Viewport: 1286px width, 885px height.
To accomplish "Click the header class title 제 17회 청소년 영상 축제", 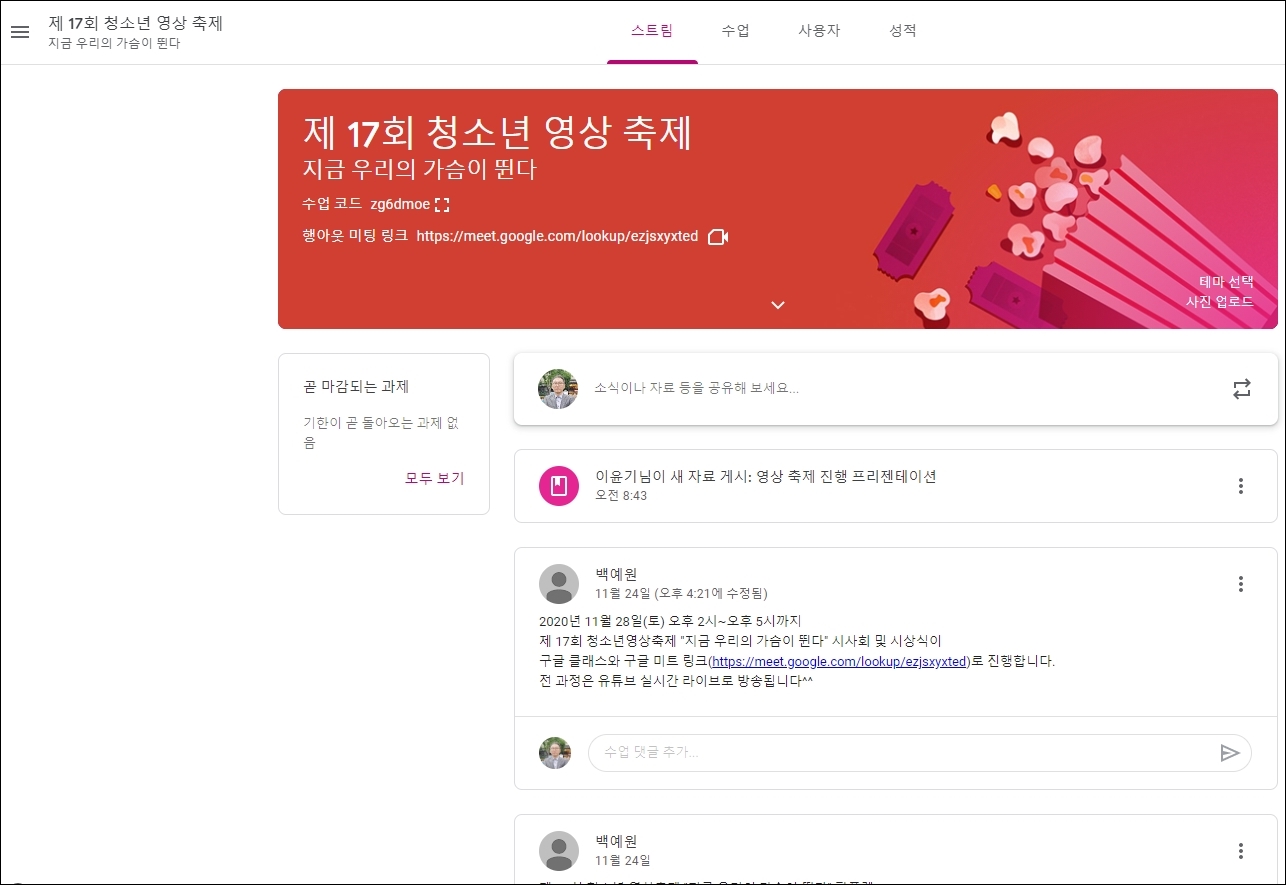I will click(x=136, y=23).
